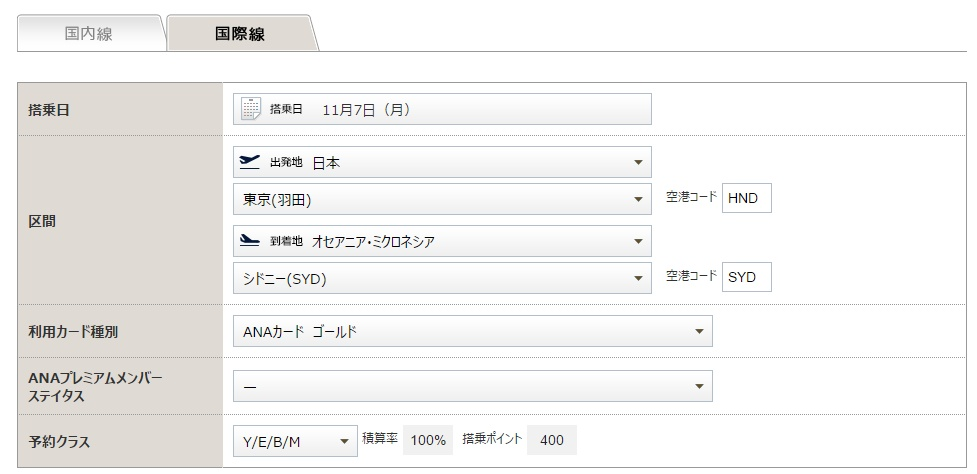Select the 国際線 tab

(x=240, y=34)
